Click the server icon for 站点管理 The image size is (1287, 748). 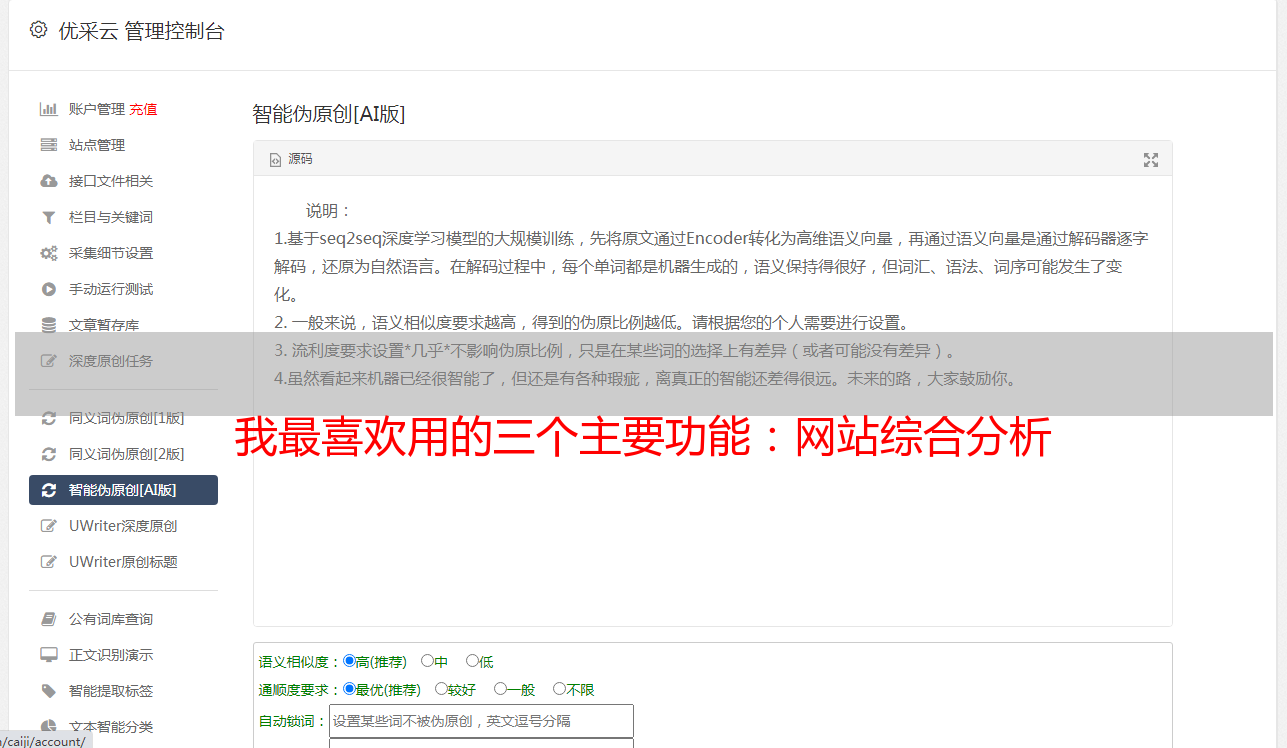click(48, 145)
